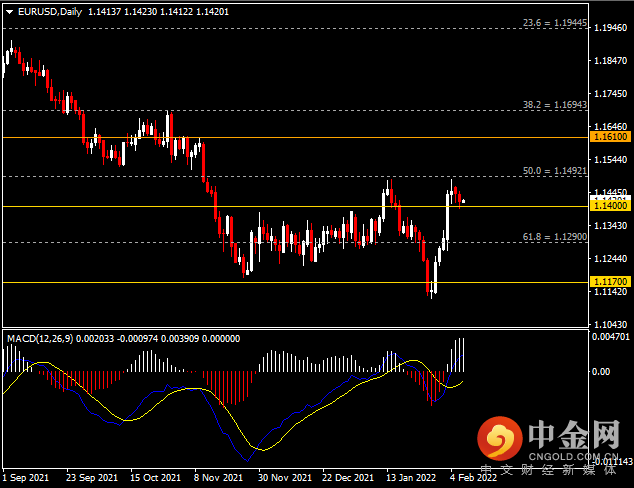This screenshot has height=488, width=634.
Task: Click the 22 Dec 2021 date label
Action: (348, 477)
